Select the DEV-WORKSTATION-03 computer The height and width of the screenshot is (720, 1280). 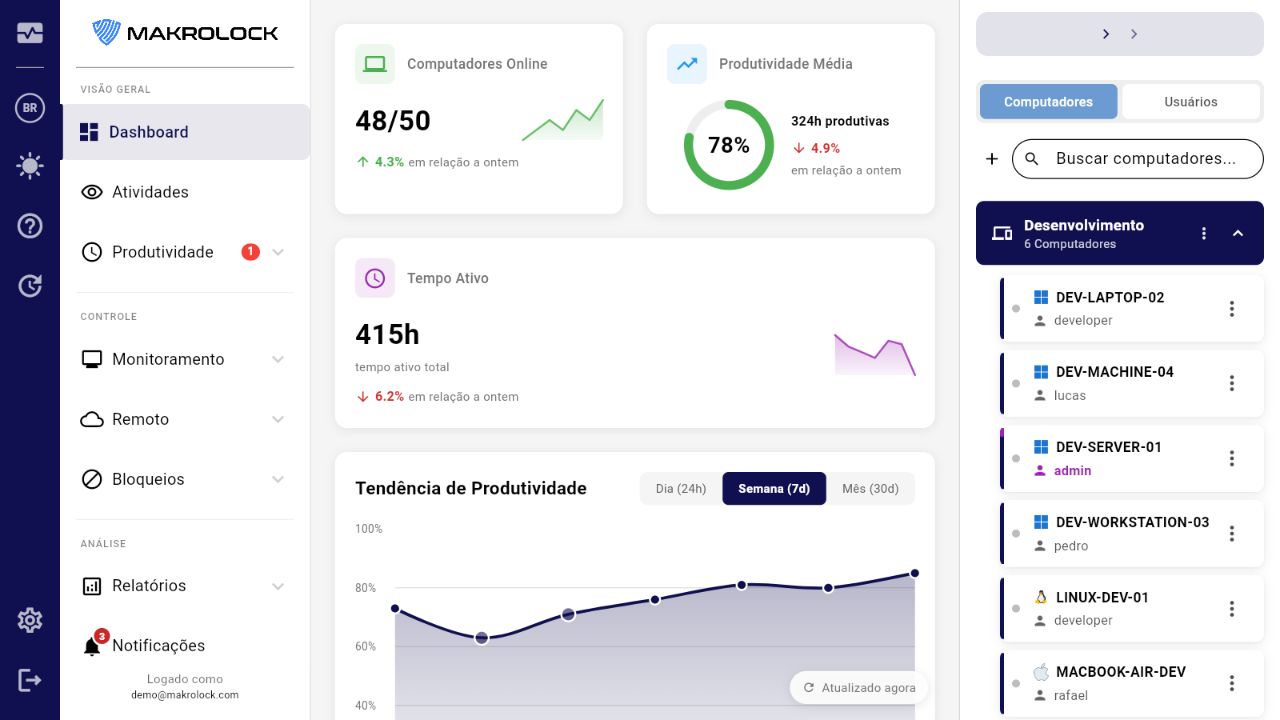[1132, 534]
